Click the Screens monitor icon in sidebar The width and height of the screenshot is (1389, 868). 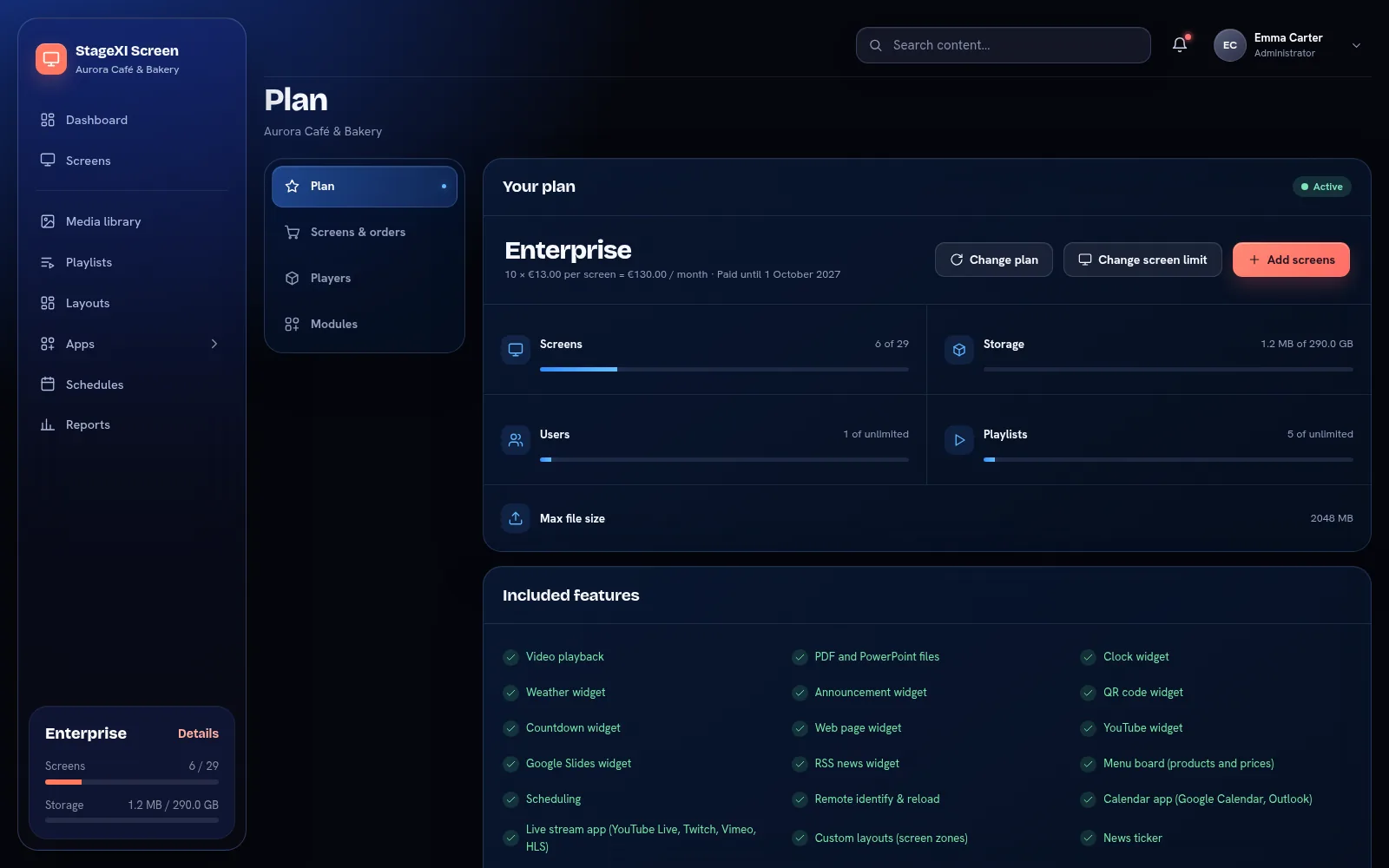48,161
